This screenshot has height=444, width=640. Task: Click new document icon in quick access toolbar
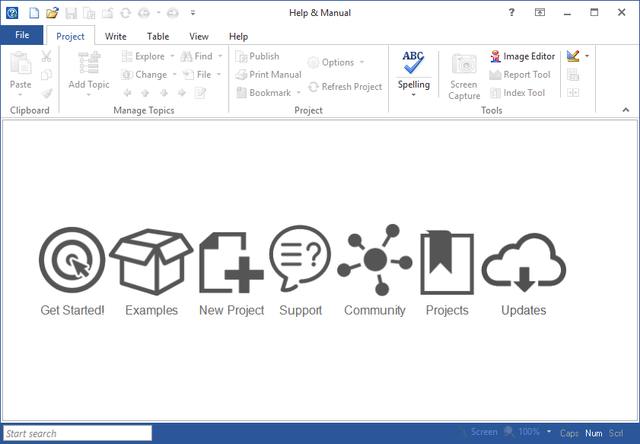coord(33,12)
